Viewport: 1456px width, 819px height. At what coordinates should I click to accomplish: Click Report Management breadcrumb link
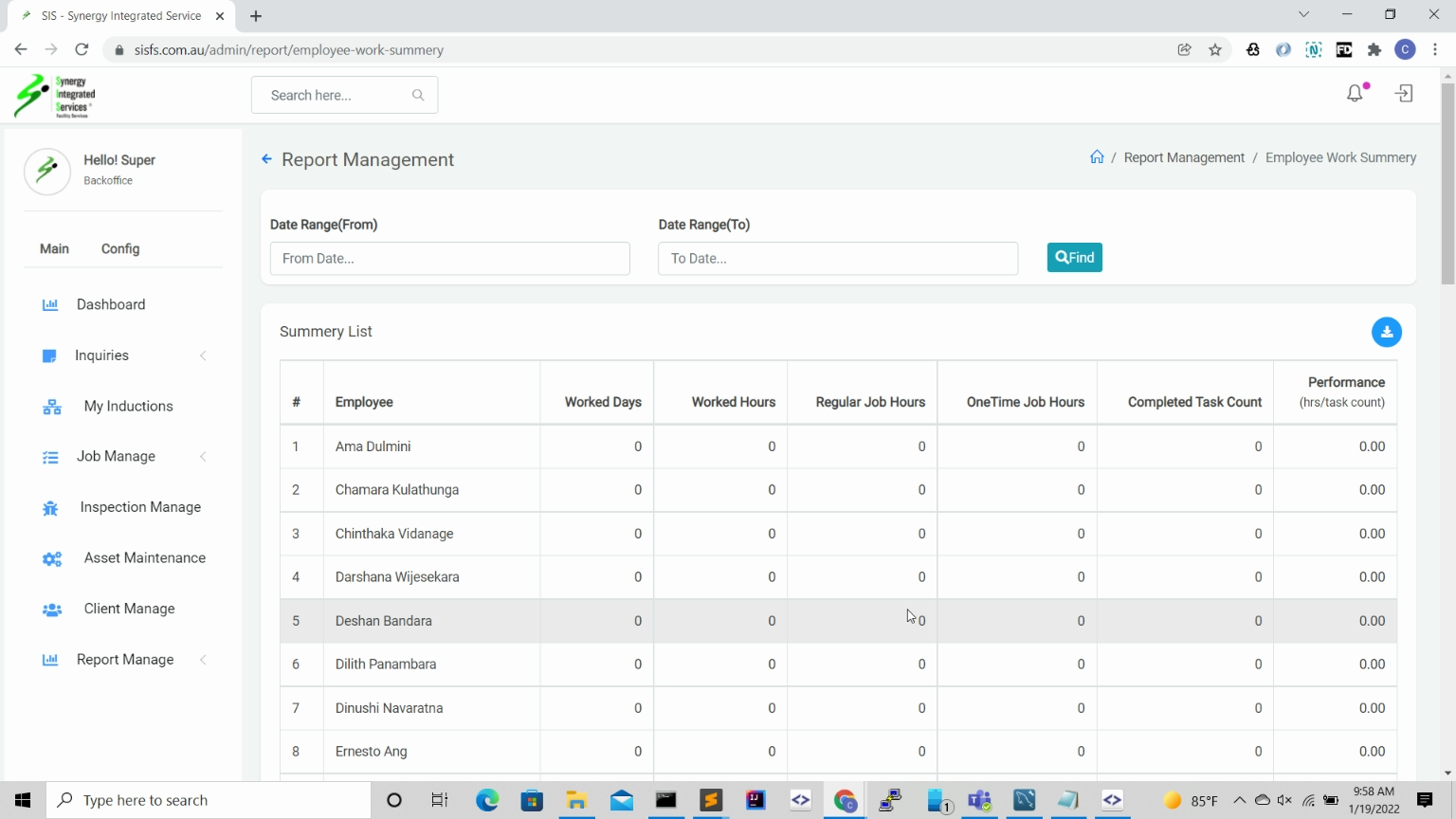click(1184, 157)
